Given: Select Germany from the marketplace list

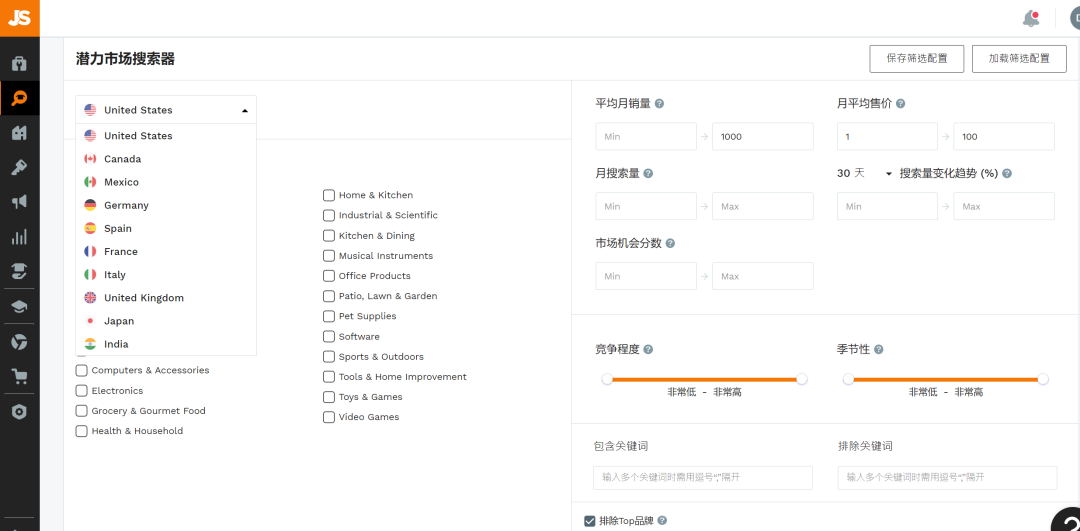Looking at the screenshot, I should pyautogui.click(x=126, y=206).
